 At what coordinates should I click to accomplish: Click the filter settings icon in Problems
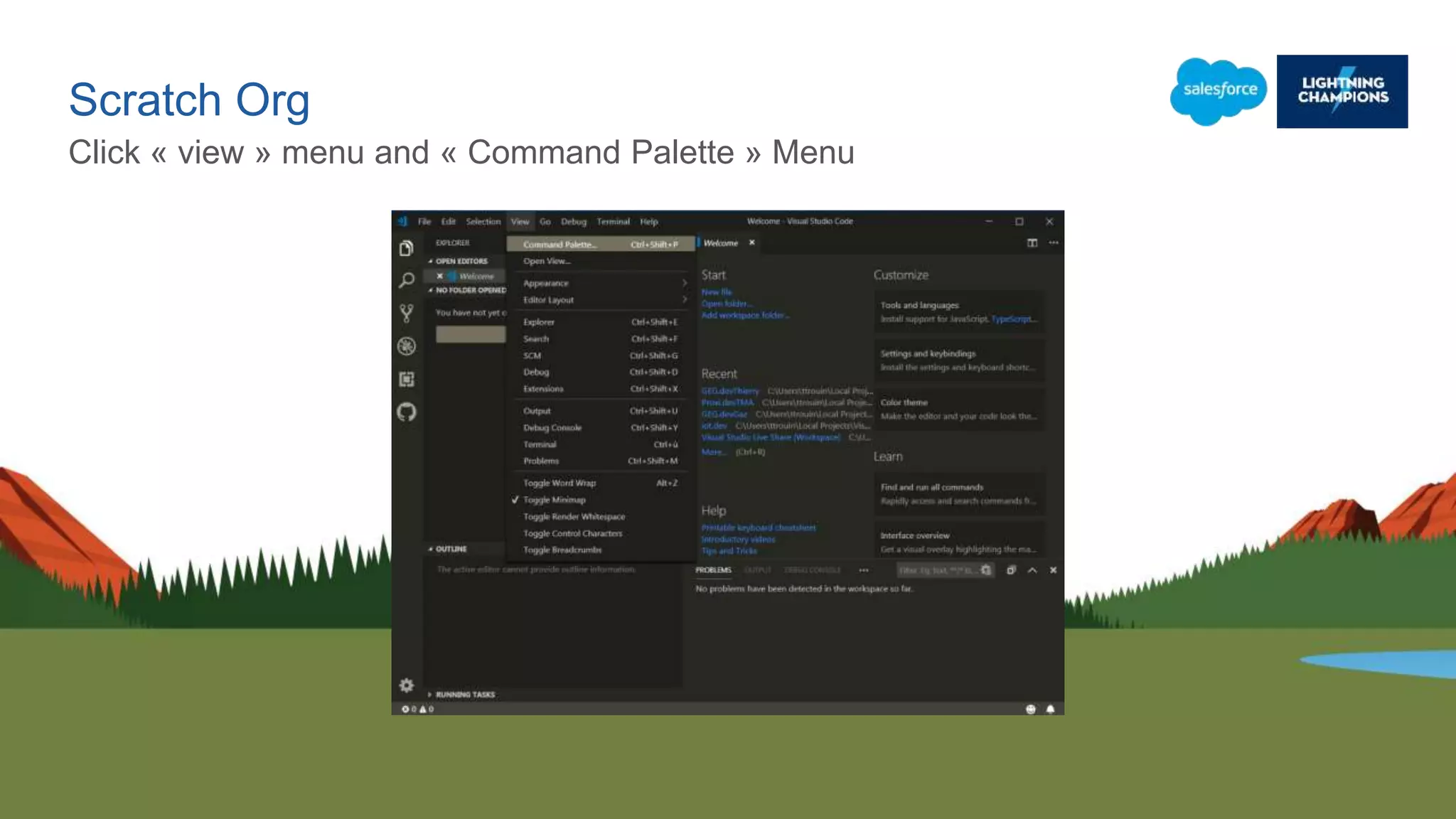point(986,570)
